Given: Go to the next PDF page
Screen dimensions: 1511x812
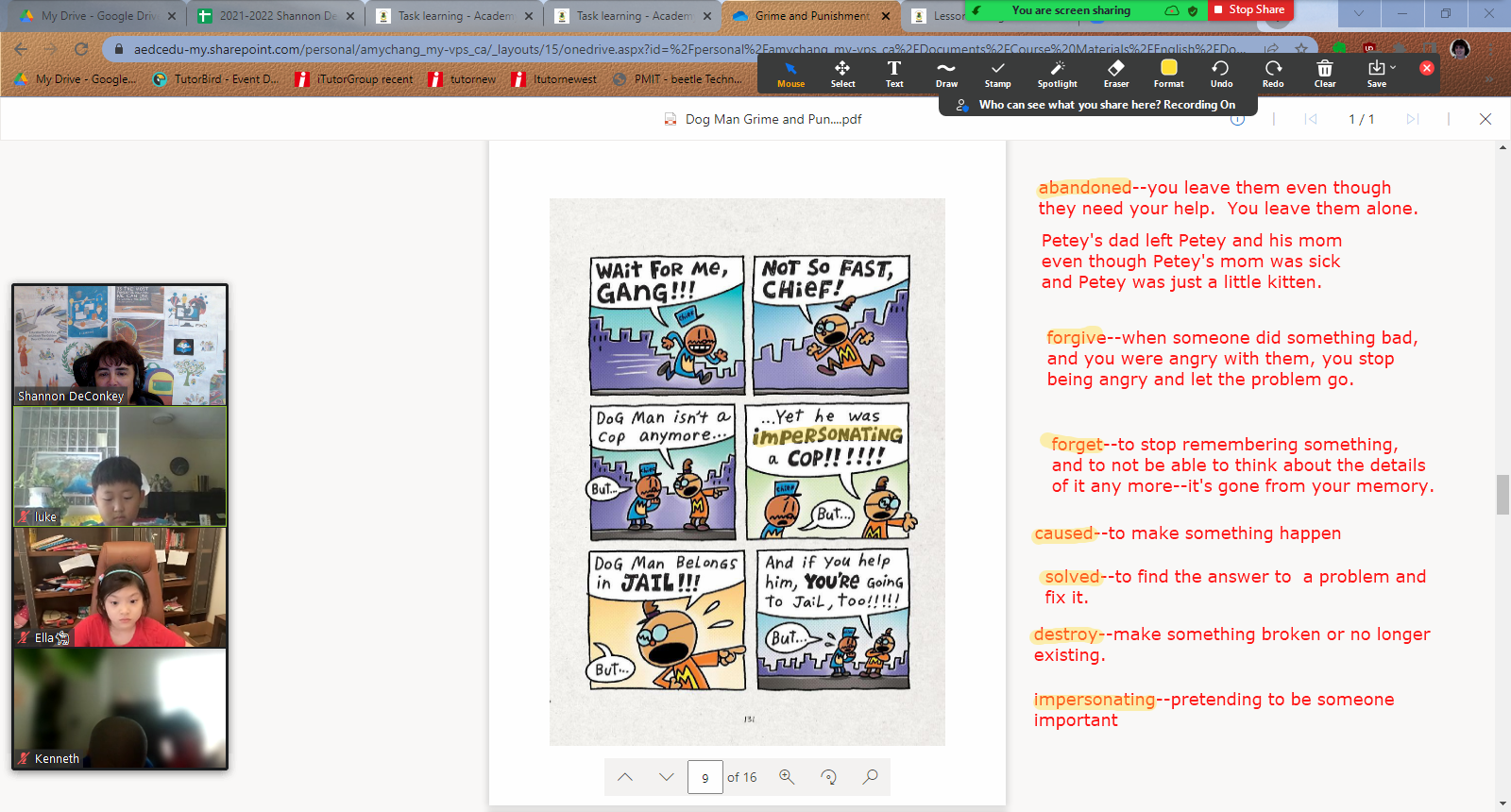Looking at the screenshot, I should [667, 777].
